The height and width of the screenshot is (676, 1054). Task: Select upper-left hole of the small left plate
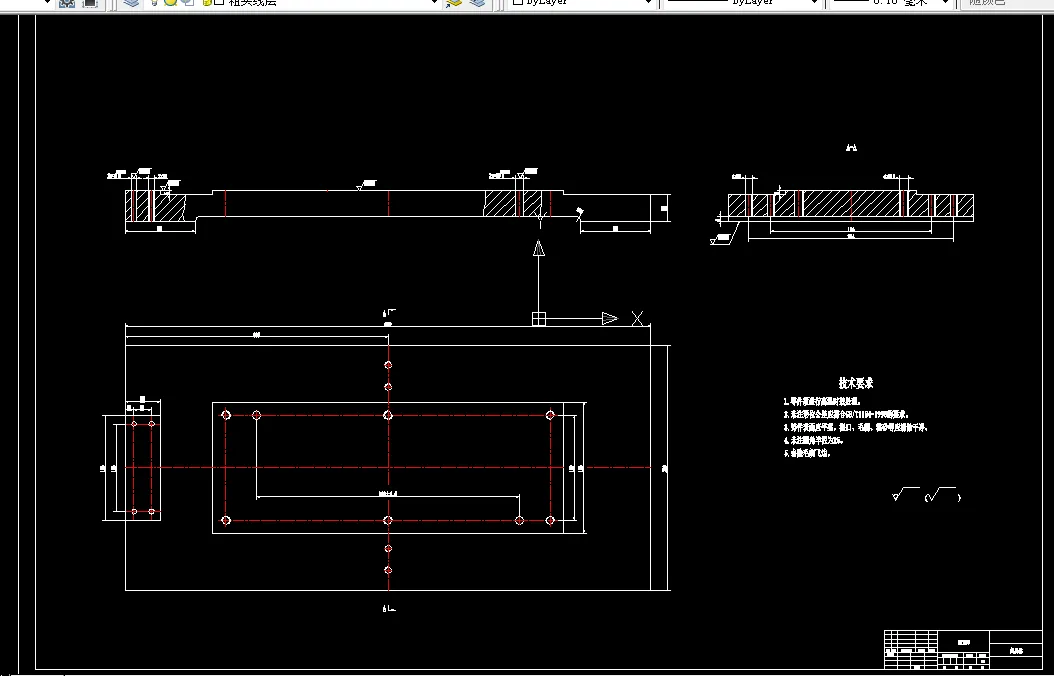[x=134, y=424]
